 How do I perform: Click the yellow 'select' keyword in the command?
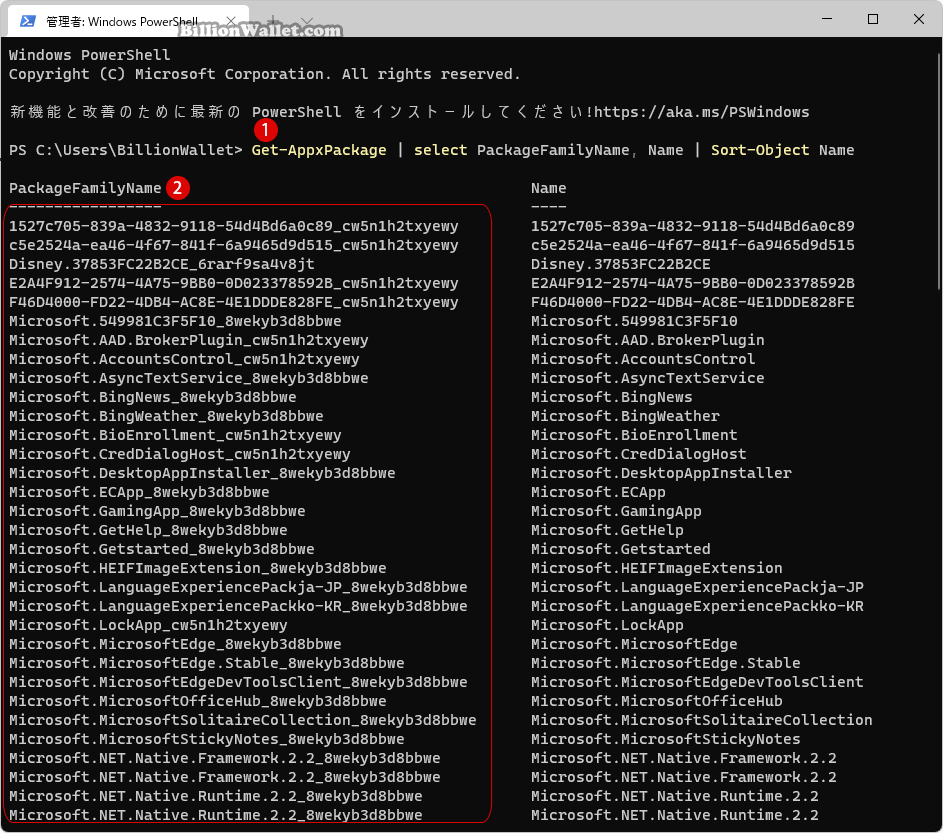[x=440, y=150]
